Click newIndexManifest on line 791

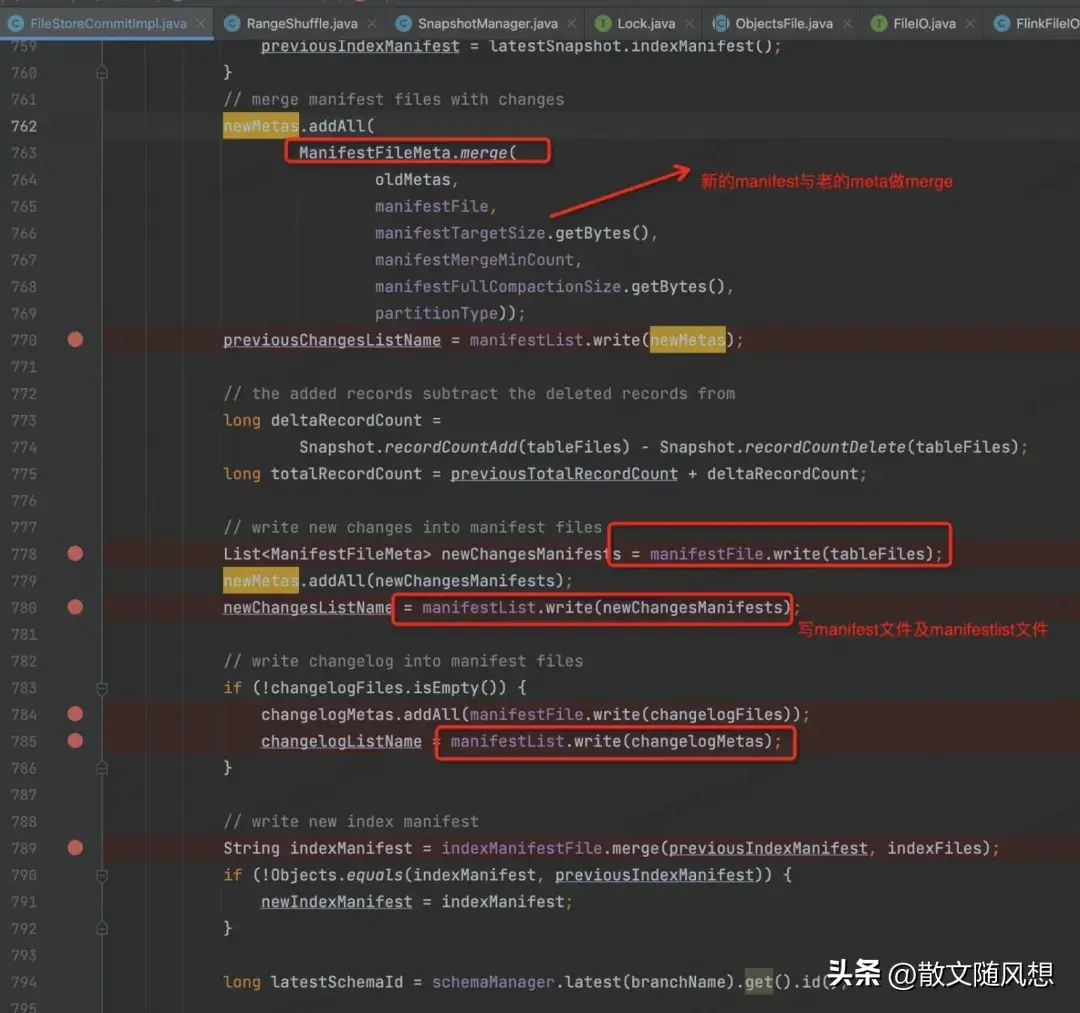point(336,901)
